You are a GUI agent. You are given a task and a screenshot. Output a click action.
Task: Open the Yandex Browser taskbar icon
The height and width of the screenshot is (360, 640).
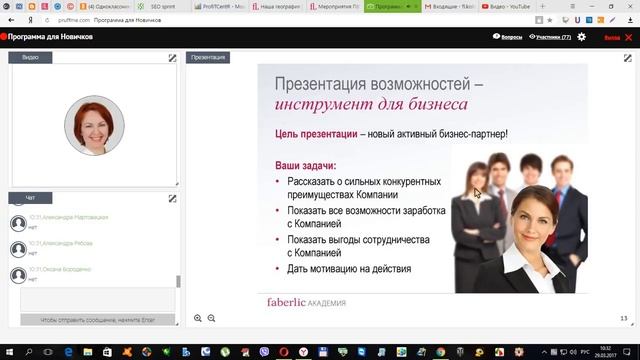(303, 352)
